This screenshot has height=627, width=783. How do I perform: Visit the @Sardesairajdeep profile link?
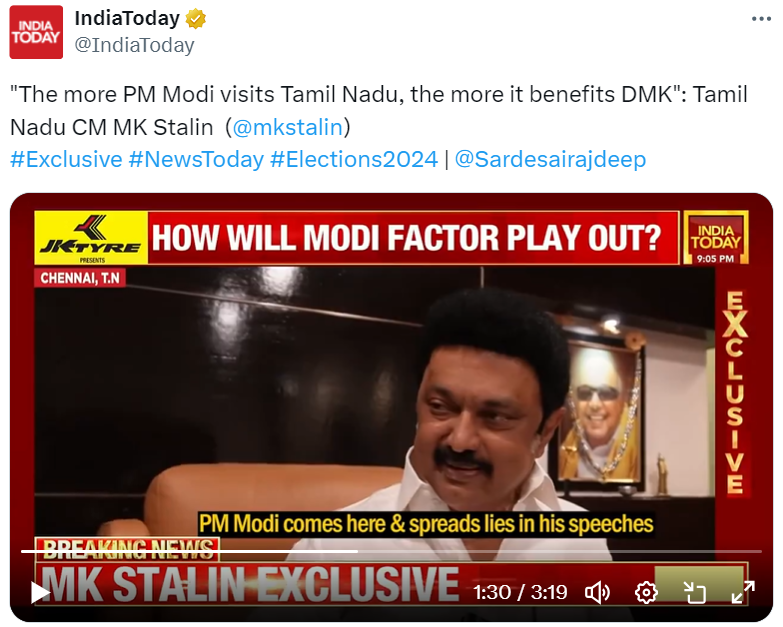click(x=550, y=159)
